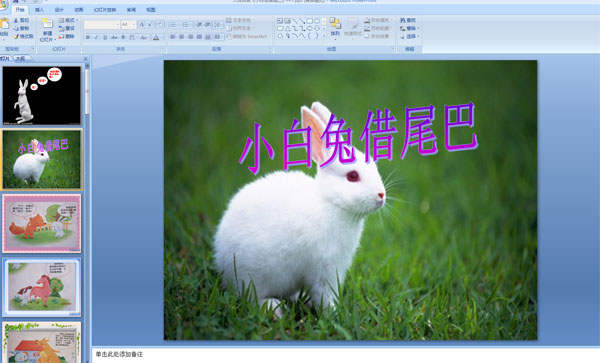600x363 pixels.
Task: Expand the shapes gallery more arrow
Action: [x=324, y=36]
